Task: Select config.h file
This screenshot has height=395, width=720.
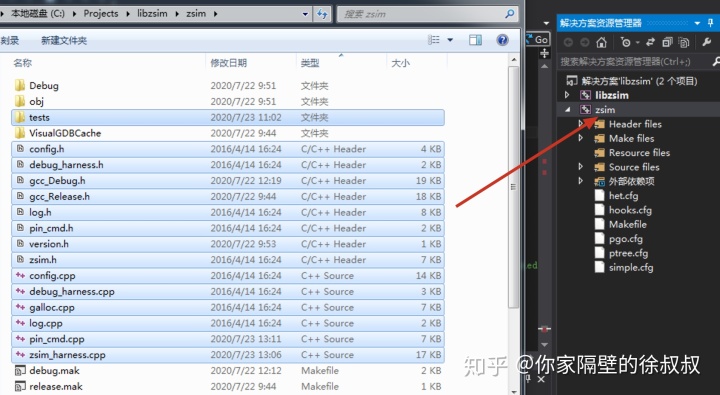Action: pyautogui.click(x=228, y=149)
